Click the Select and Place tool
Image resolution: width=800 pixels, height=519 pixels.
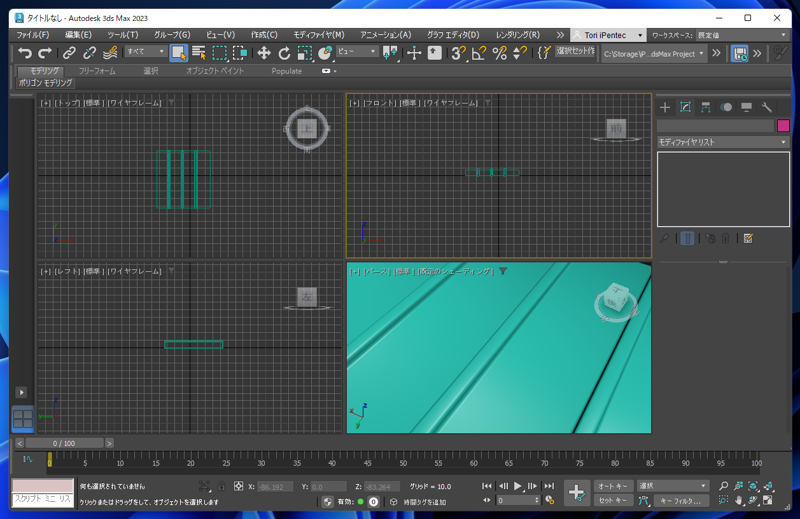coord(325,53)
